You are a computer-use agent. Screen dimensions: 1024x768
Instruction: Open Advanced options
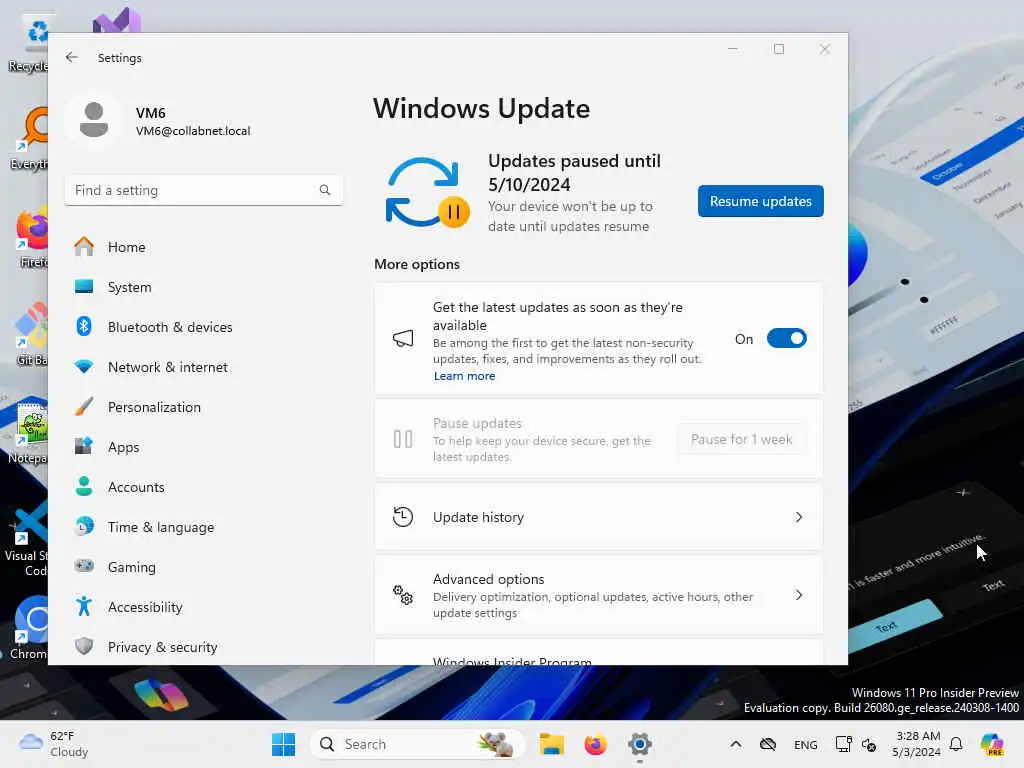[598, 595]
